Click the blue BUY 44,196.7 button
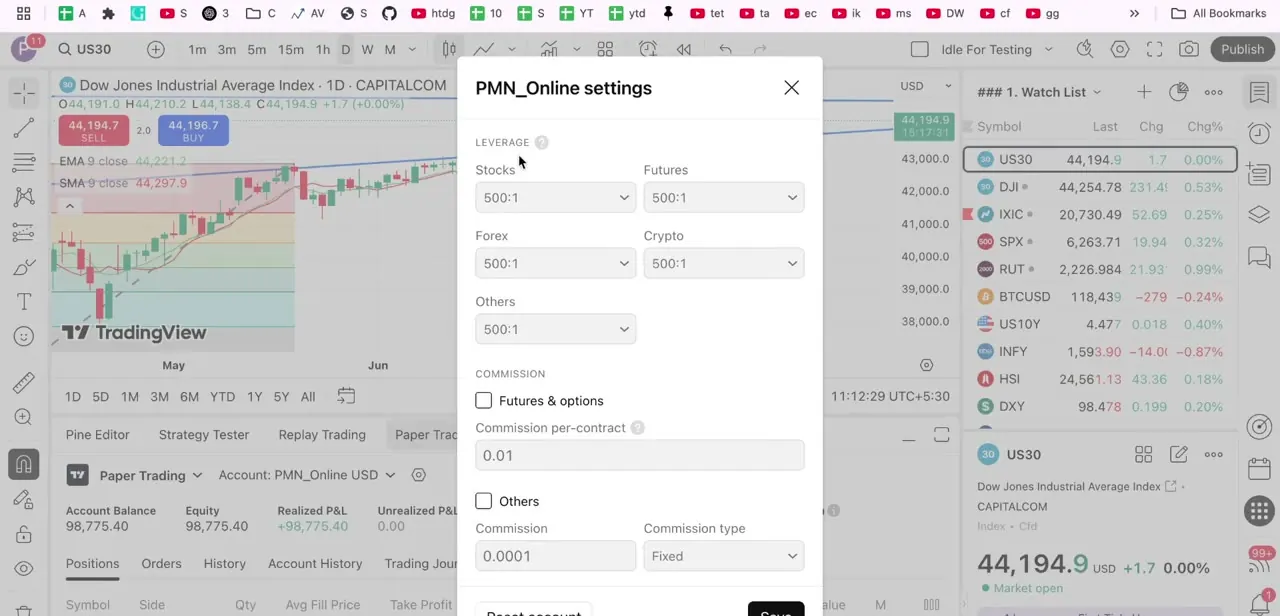1280x616 pixels. pyautogui.click(x=193, y=130)
